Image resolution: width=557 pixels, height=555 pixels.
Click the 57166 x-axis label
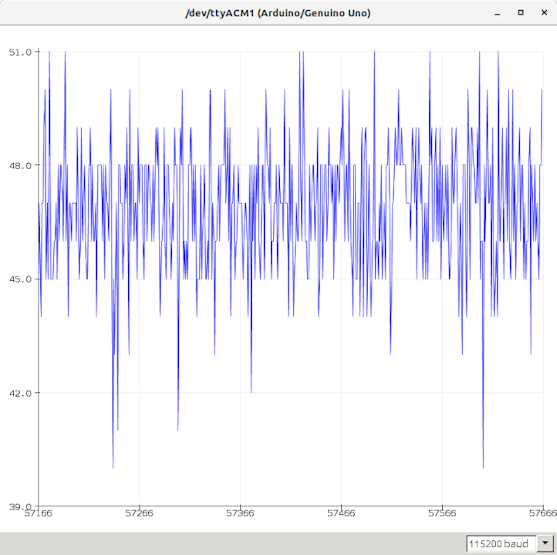(38, 513)
